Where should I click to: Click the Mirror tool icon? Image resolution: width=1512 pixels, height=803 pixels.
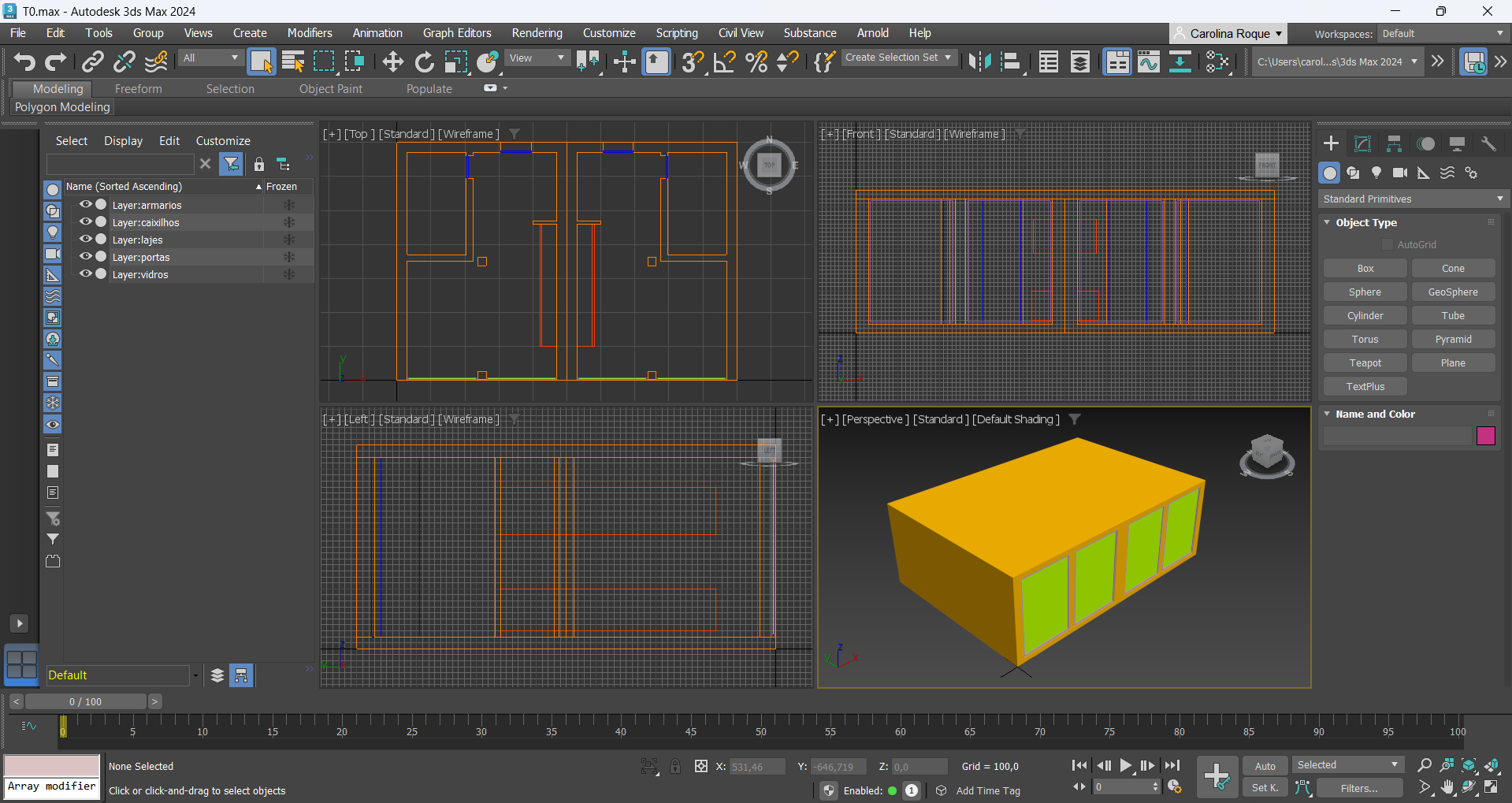point(979,61)
